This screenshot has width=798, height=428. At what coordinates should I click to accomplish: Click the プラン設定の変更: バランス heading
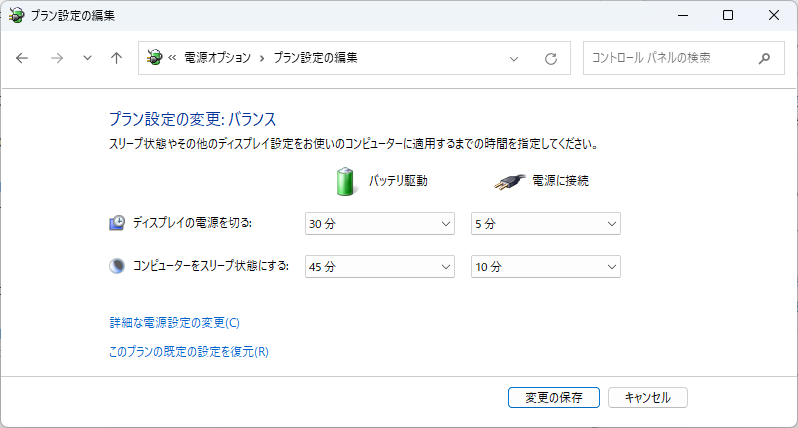(193, 120)
